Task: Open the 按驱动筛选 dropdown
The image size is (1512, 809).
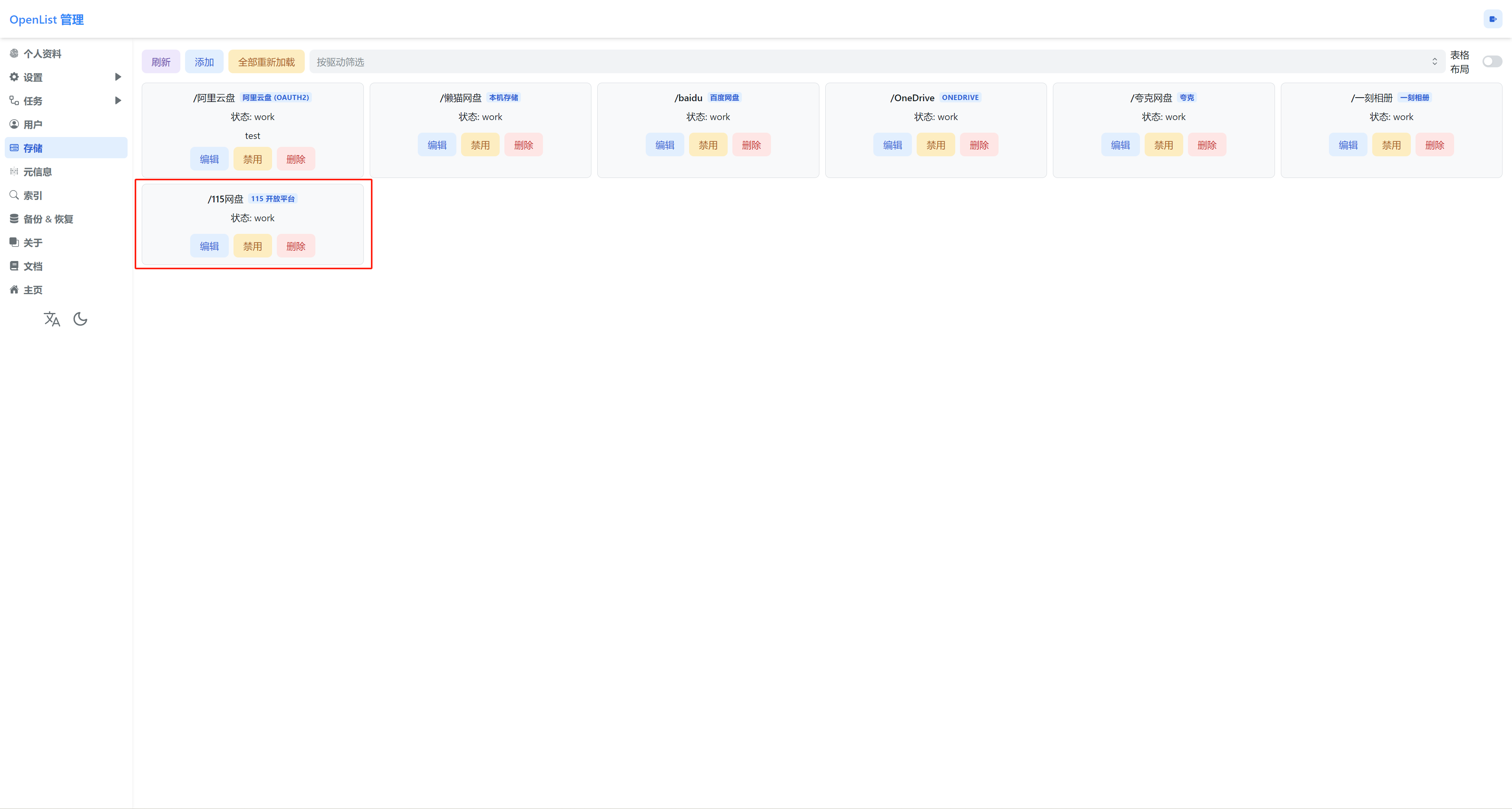Action: [x=877, y=61]
